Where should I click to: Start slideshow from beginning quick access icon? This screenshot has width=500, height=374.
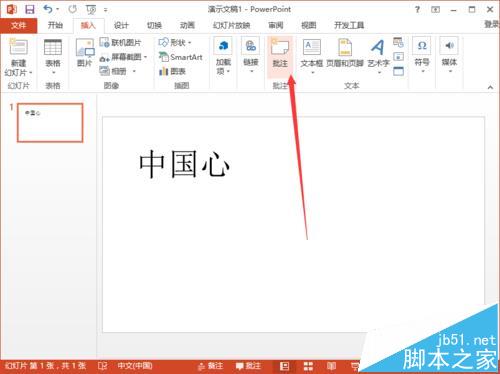coord(91,10)
